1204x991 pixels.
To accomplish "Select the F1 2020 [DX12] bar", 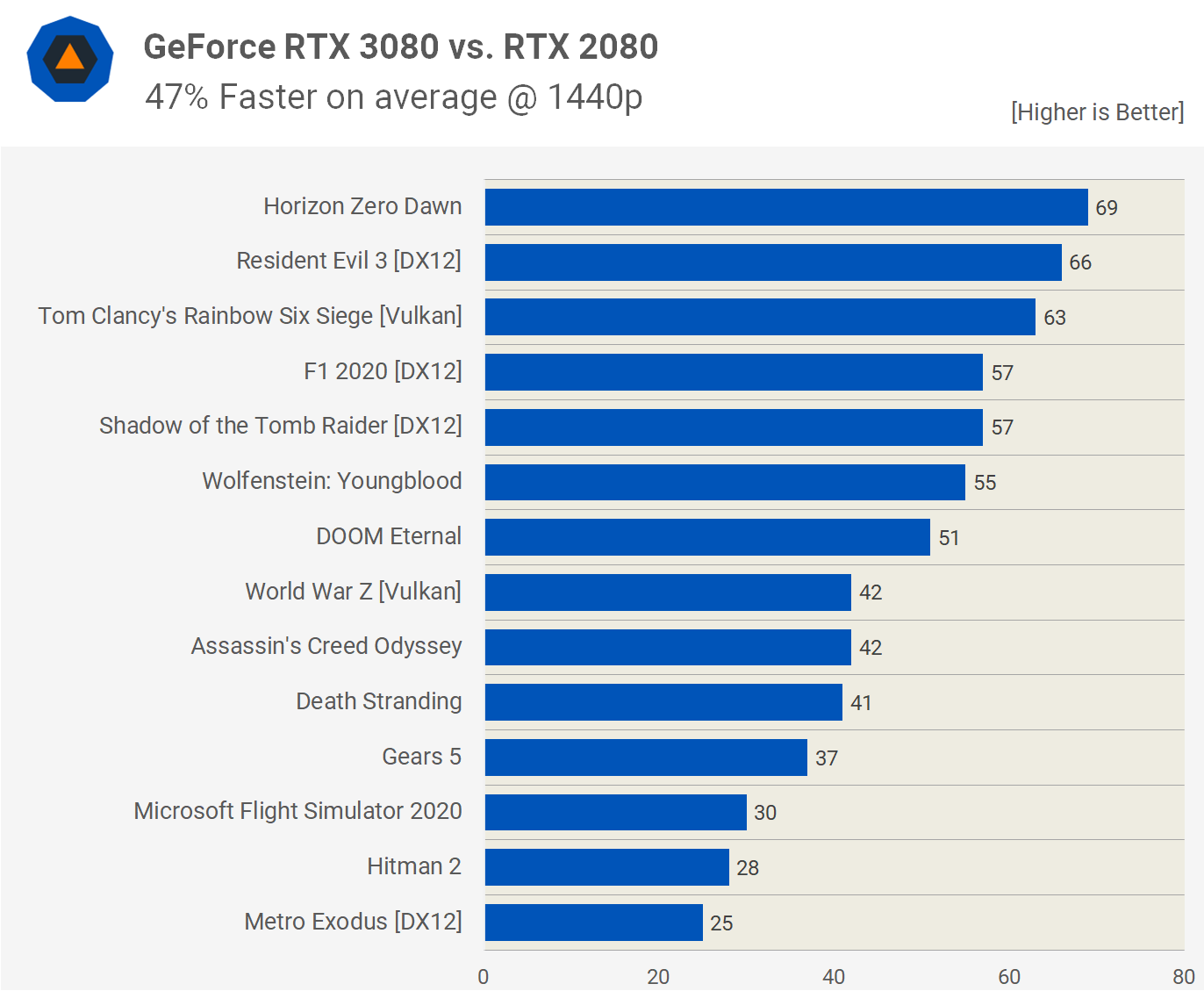I will [x=733, y=372].
